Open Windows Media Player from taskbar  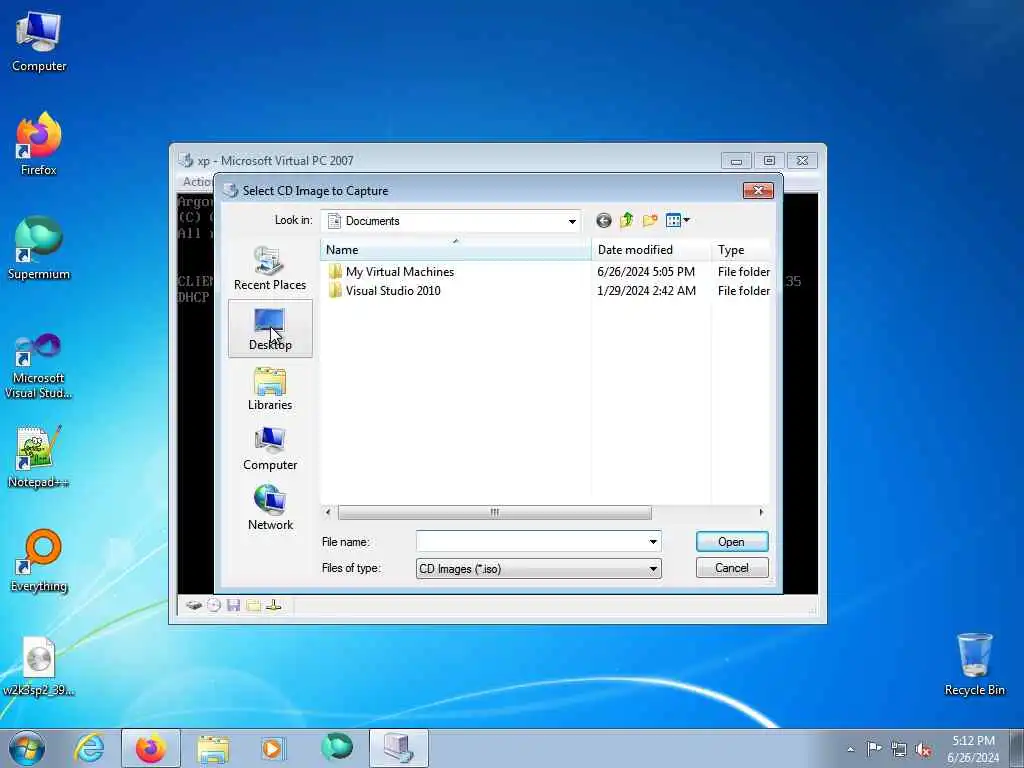click(x=273, y=748)
